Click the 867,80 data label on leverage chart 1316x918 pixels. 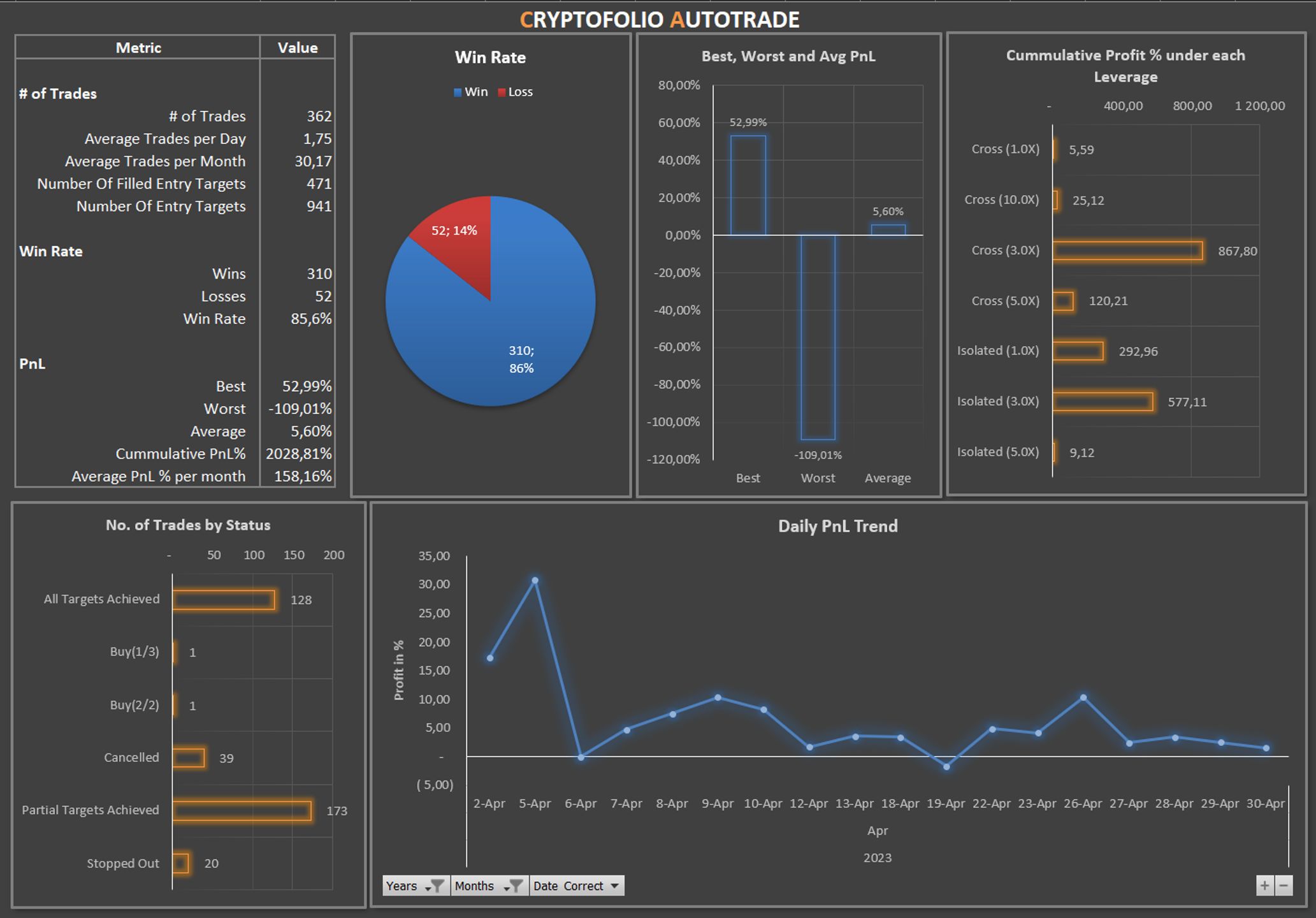(x=1238, y=251)
